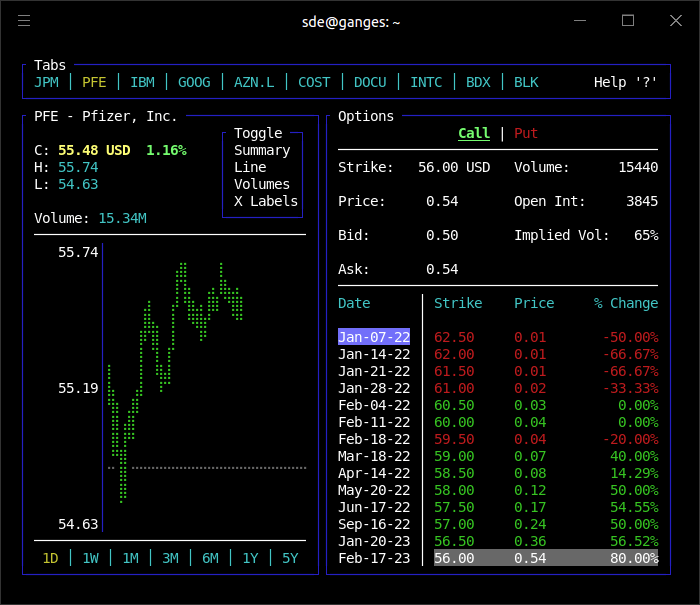Toggle Volumes display
Viewport: 700px width, 605px height.
[262, 184]
